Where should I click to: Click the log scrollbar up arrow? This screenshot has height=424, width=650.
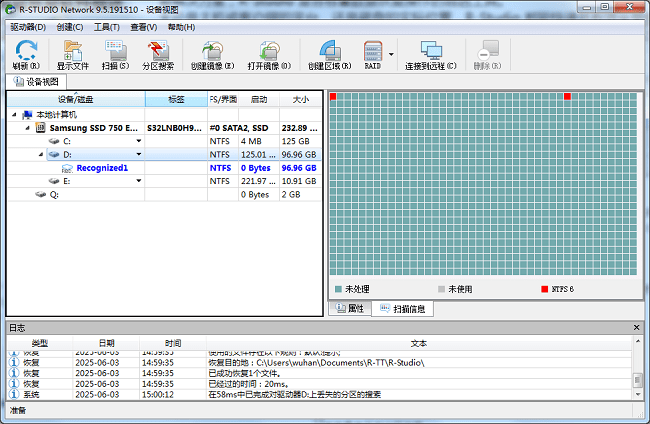click(638, 342)
